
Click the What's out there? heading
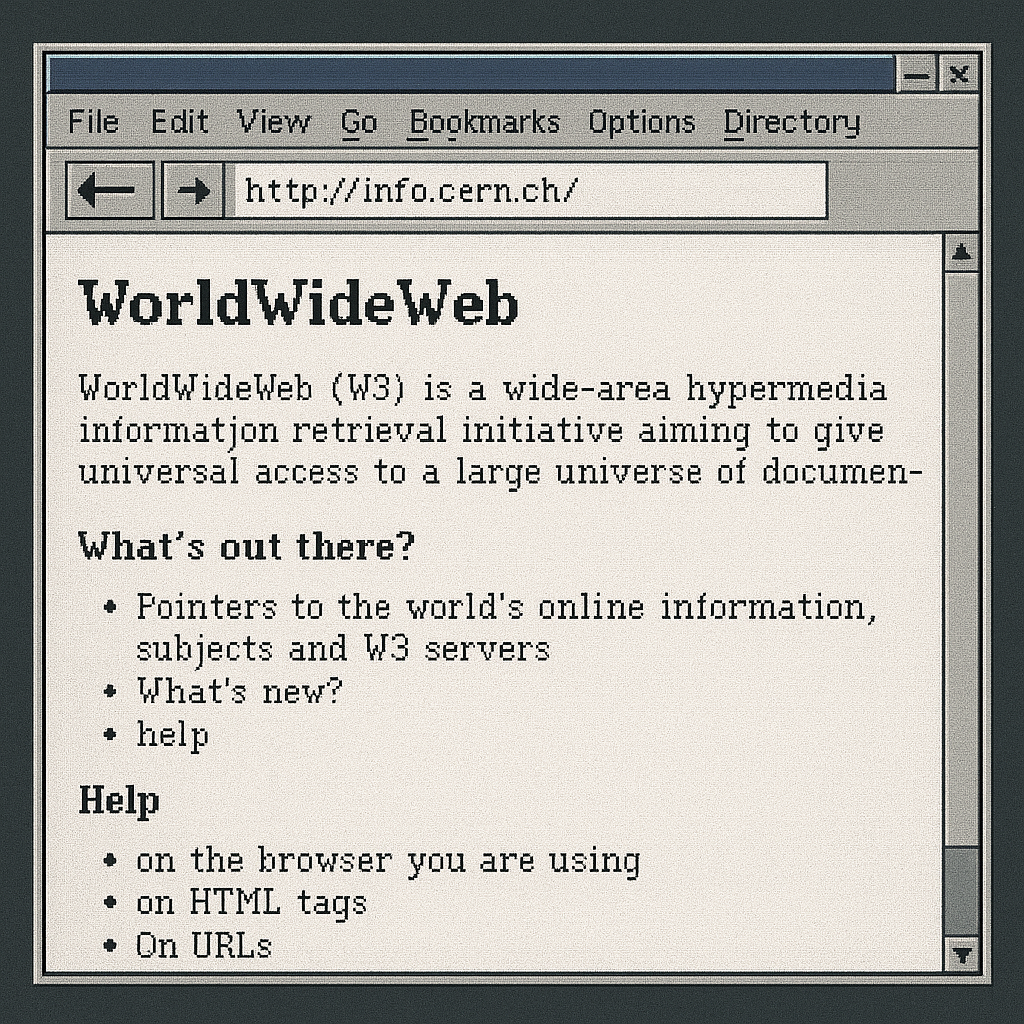click(246, 546)
